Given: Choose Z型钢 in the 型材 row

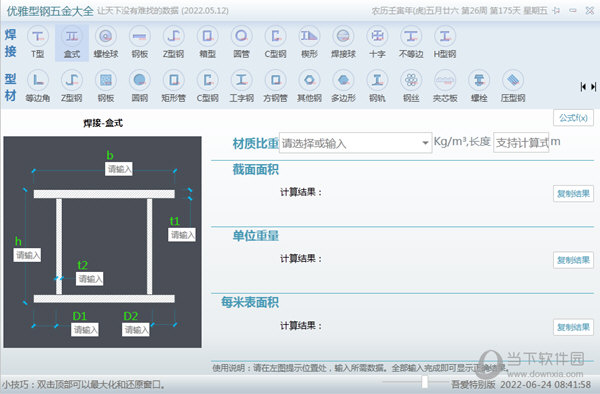Looking at the screenshot, I should click(x=72, y=86).
